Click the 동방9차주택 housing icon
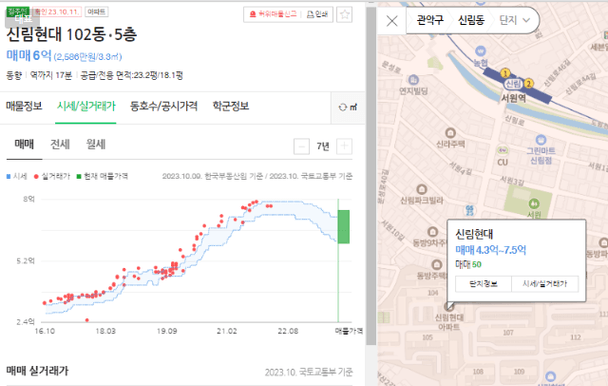 (x=432, y=232)
